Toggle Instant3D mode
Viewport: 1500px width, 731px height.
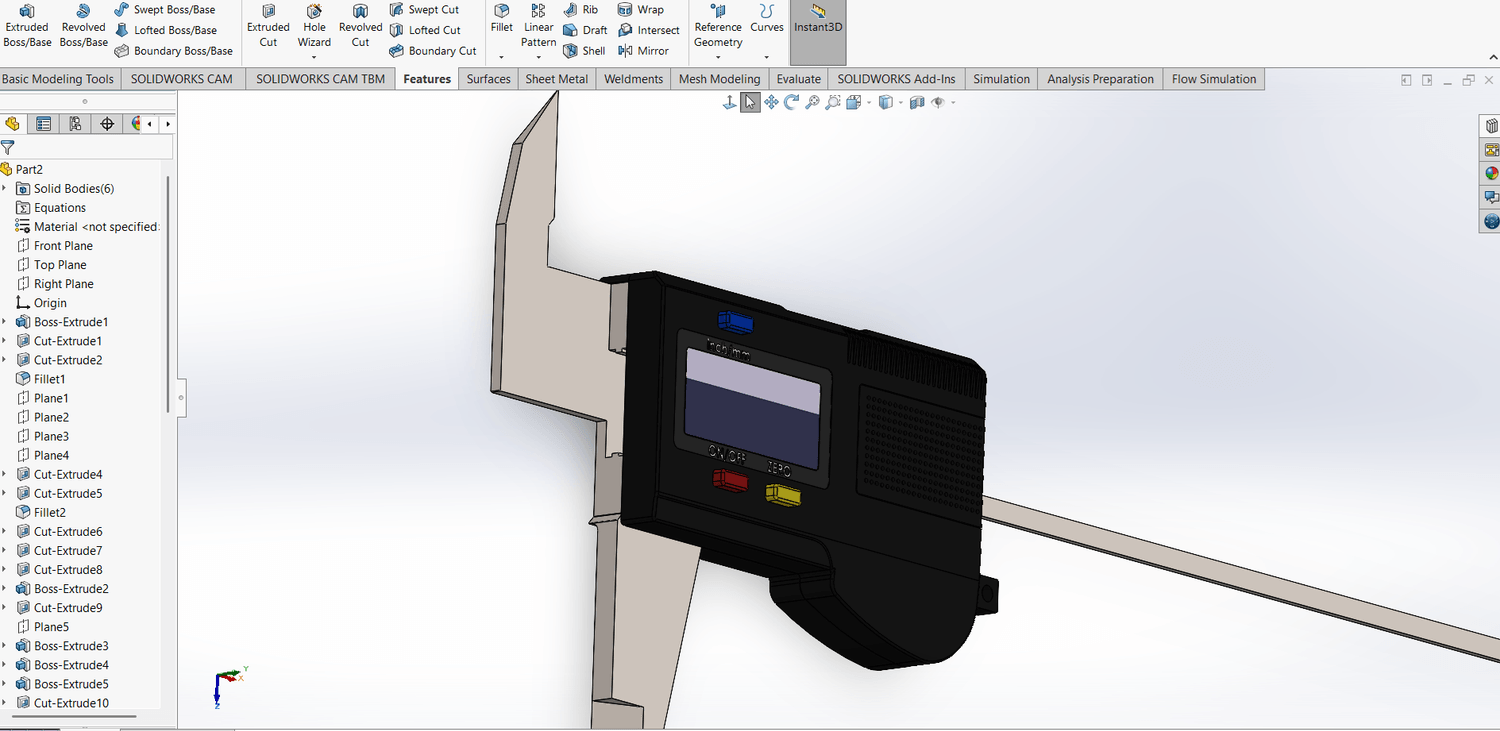pyautogui.click(x=818, y=20)
